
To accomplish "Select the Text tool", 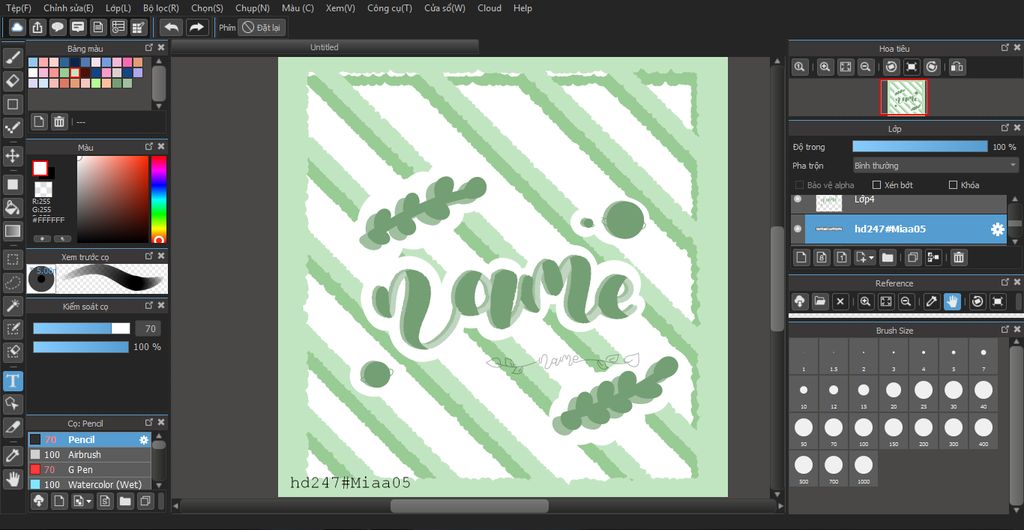I will coord(12,381).
